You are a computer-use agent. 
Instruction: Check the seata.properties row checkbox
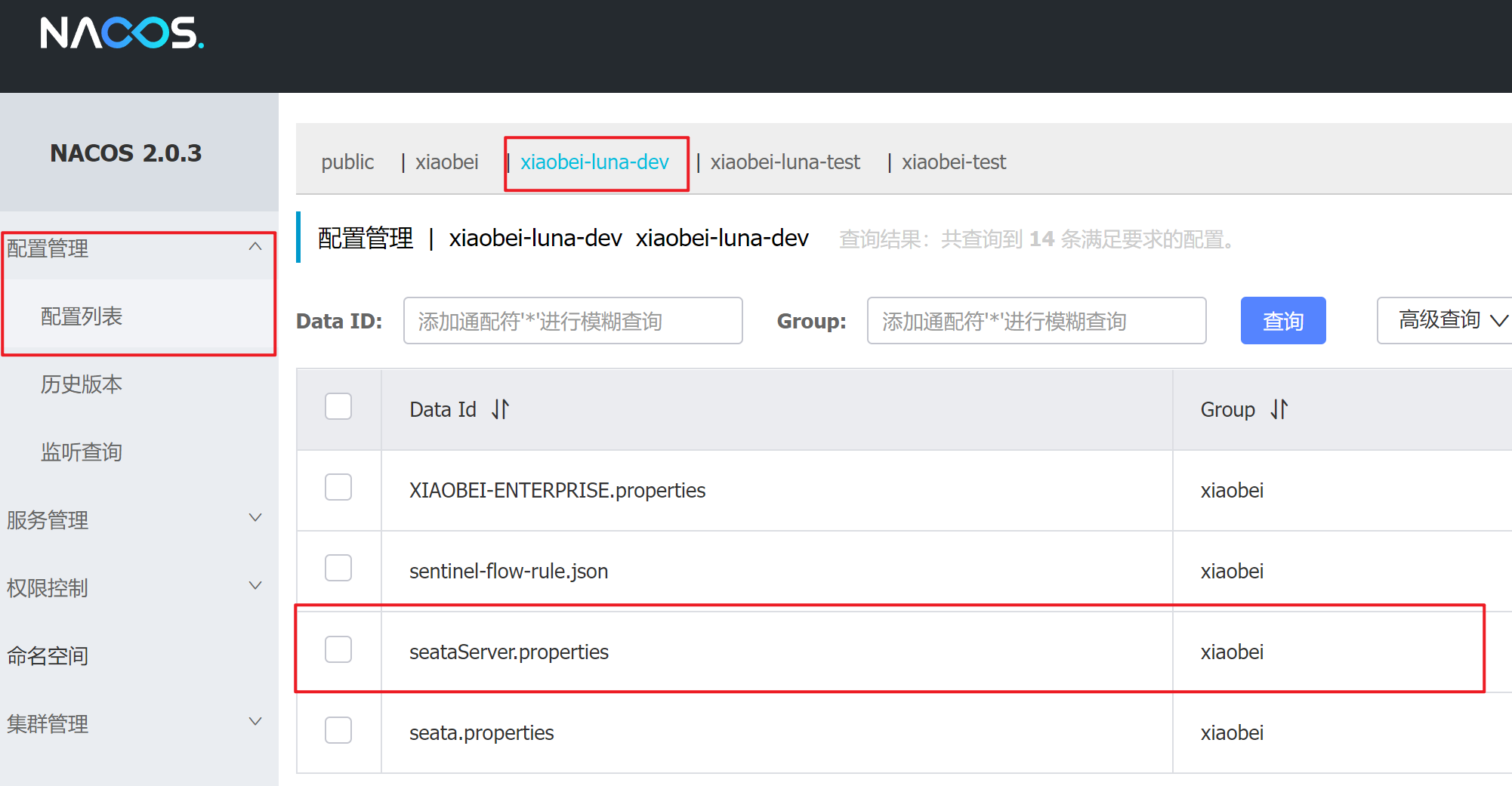[x=338, y=730]
